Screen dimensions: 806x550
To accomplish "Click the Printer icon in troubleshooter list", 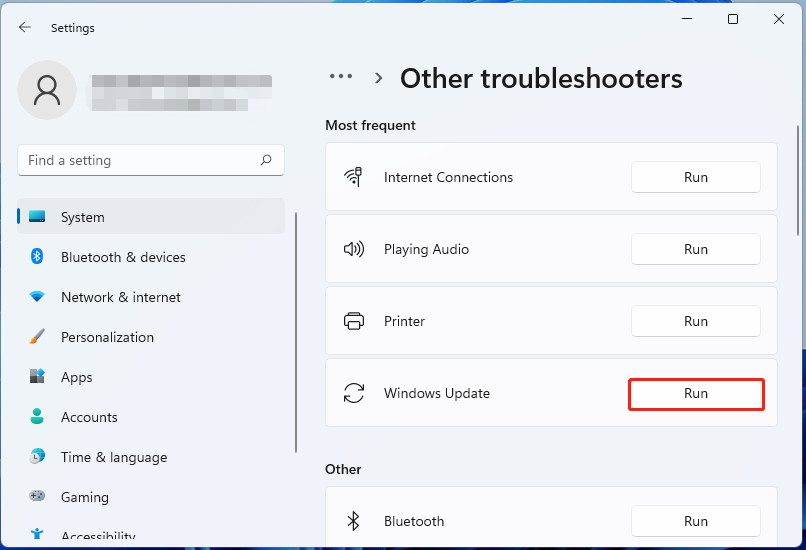I will tap(354, 321).
